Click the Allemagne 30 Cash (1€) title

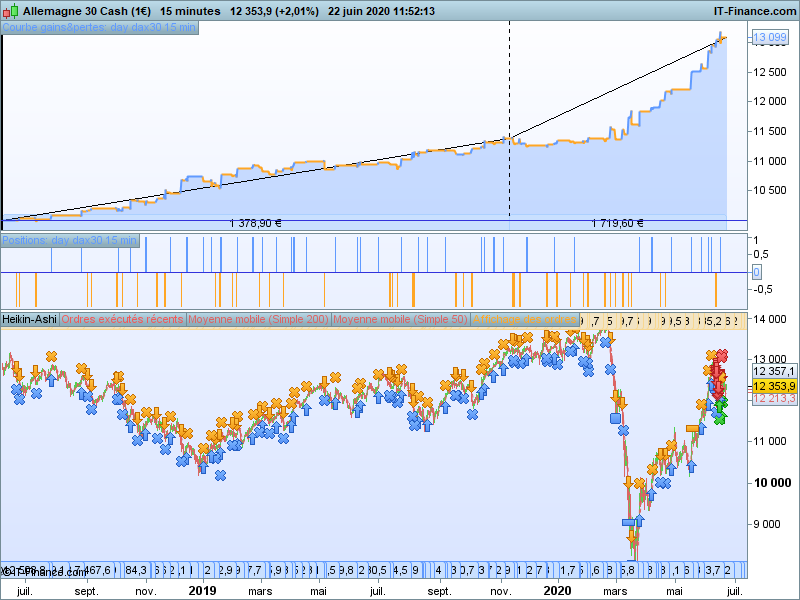[87, 11]
